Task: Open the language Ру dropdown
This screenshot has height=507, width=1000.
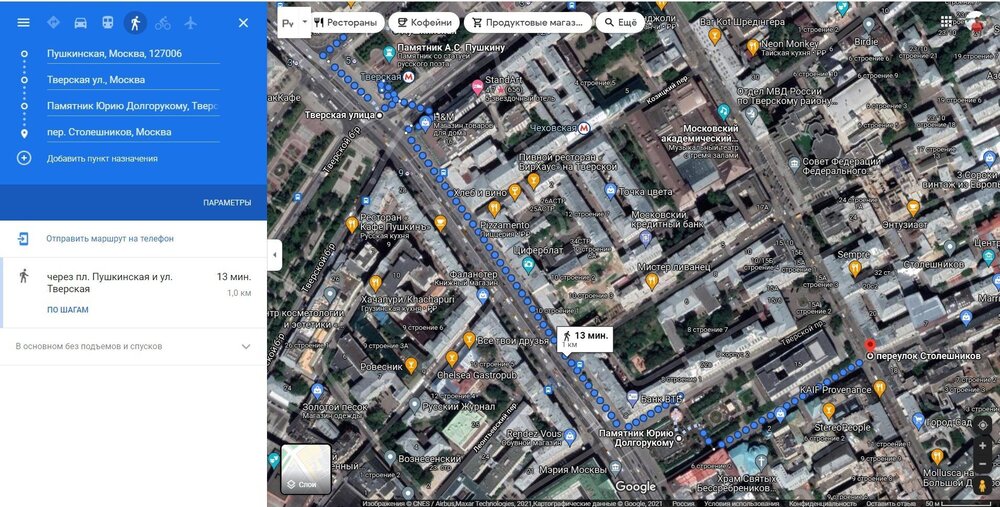Action: (294, 23)
